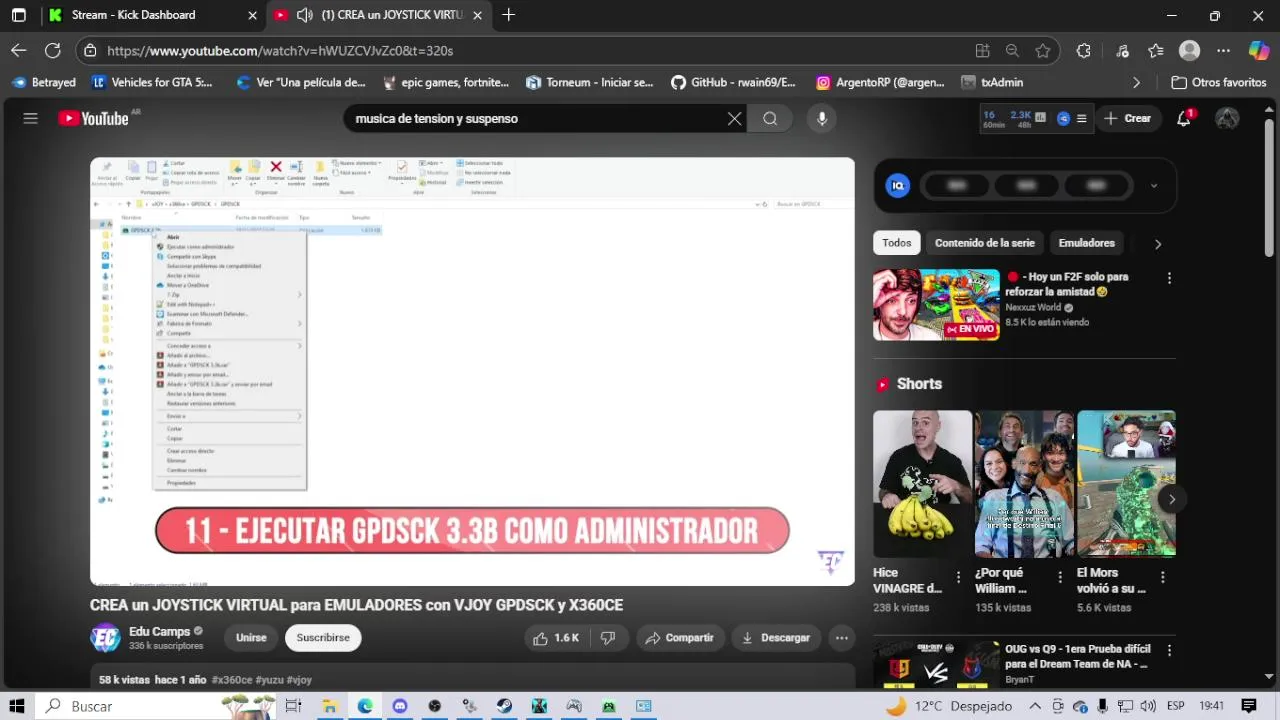Open the GitHub rwain69 bookmark
Screen dimensions: 1280x720
pos(733,82)
